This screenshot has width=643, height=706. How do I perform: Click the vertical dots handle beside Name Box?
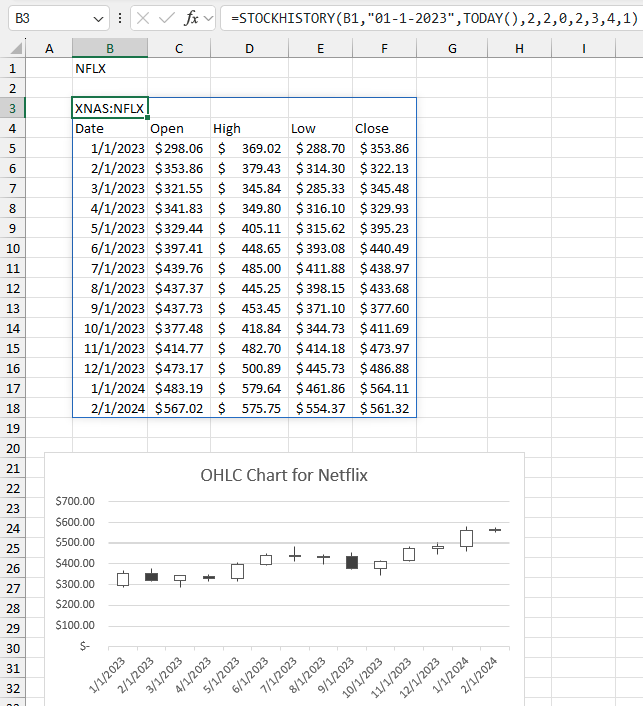(120, 18)
